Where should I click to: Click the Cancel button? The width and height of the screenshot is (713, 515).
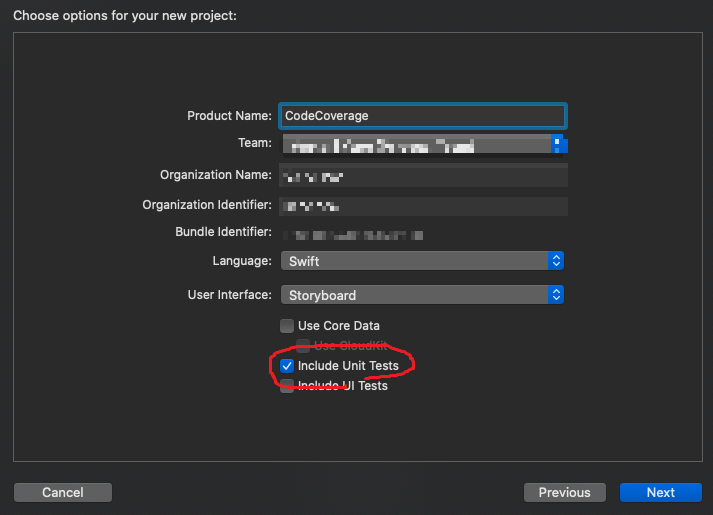point(63,492)
